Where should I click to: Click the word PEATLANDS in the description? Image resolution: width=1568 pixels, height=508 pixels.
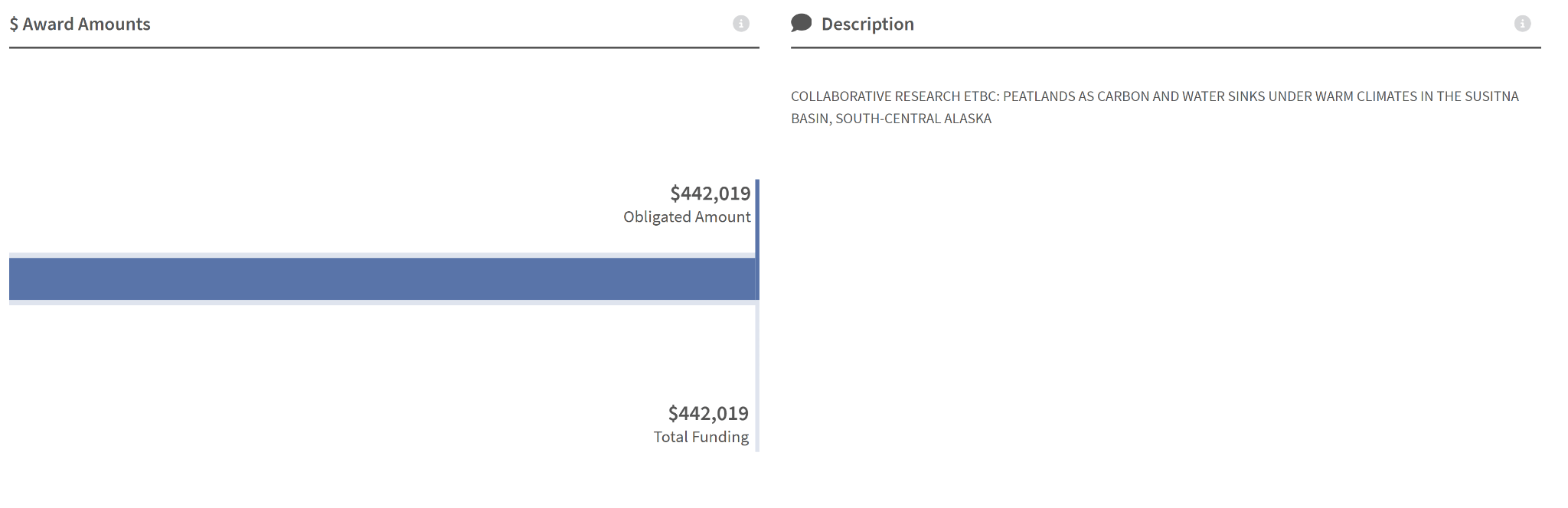[x=1038, y=96]
